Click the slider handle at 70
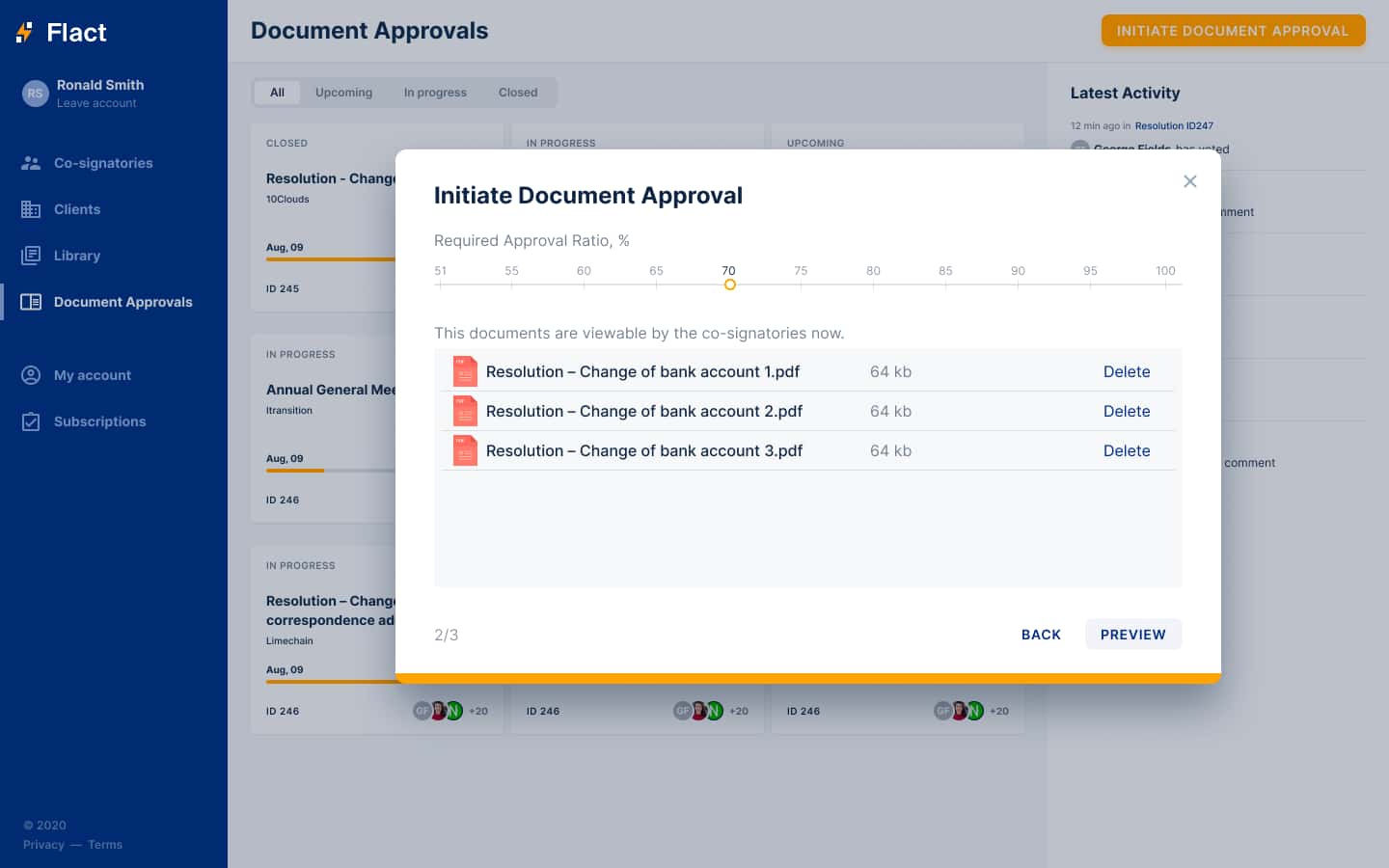This screenshot has height=868, width=1389. coord(729,285)
